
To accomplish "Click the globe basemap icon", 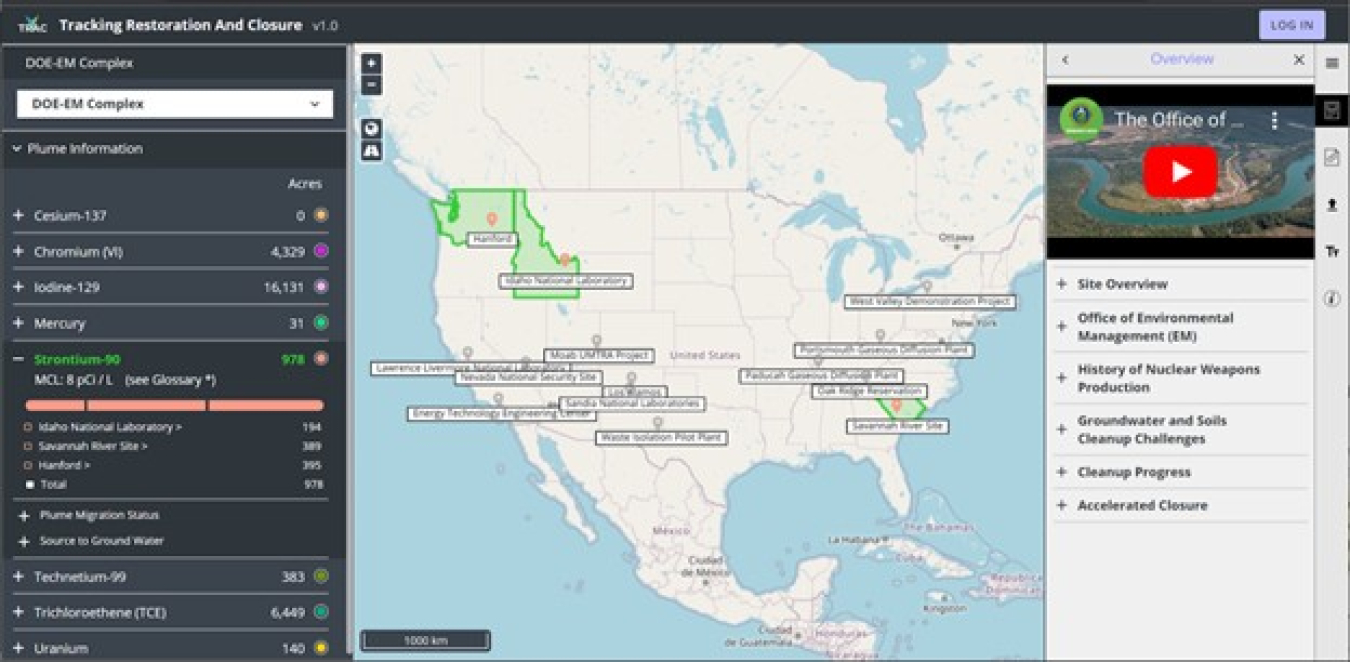I will click(x=371, y=129).
